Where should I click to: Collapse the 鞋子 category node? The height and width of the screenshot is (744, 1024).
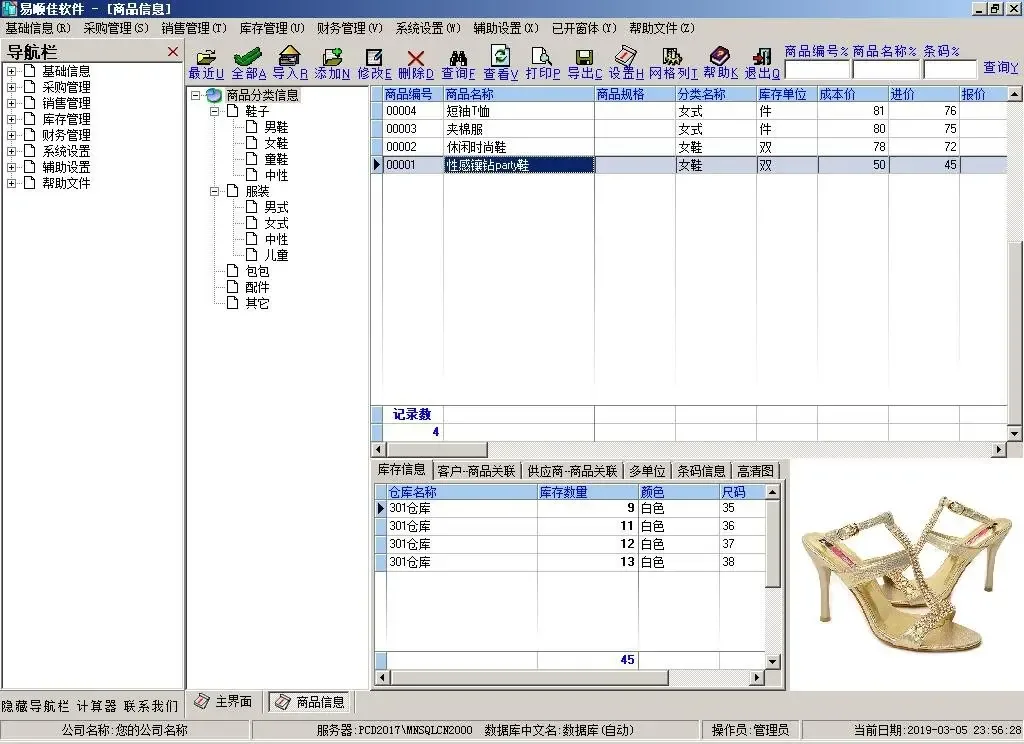click(x=214, y=111)
